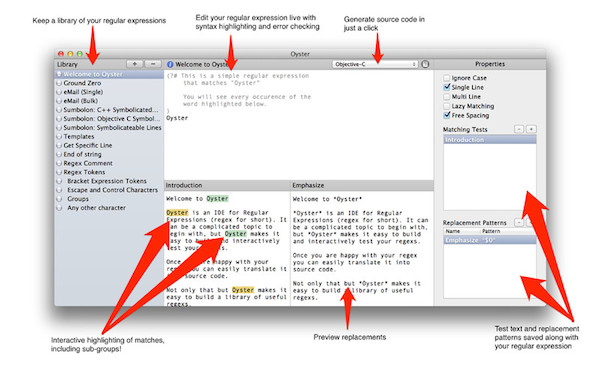Click into the regular expression editor at 'Oyster'
Viewport: 600px width, 375px height.
[x=177, y=118]
